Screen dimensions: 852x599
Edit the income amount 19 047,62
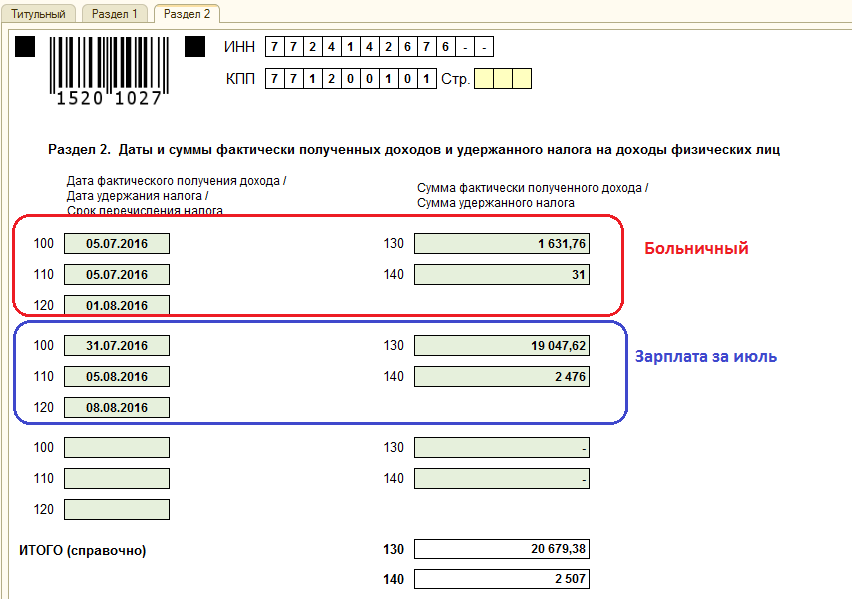(x=501, y=345)
